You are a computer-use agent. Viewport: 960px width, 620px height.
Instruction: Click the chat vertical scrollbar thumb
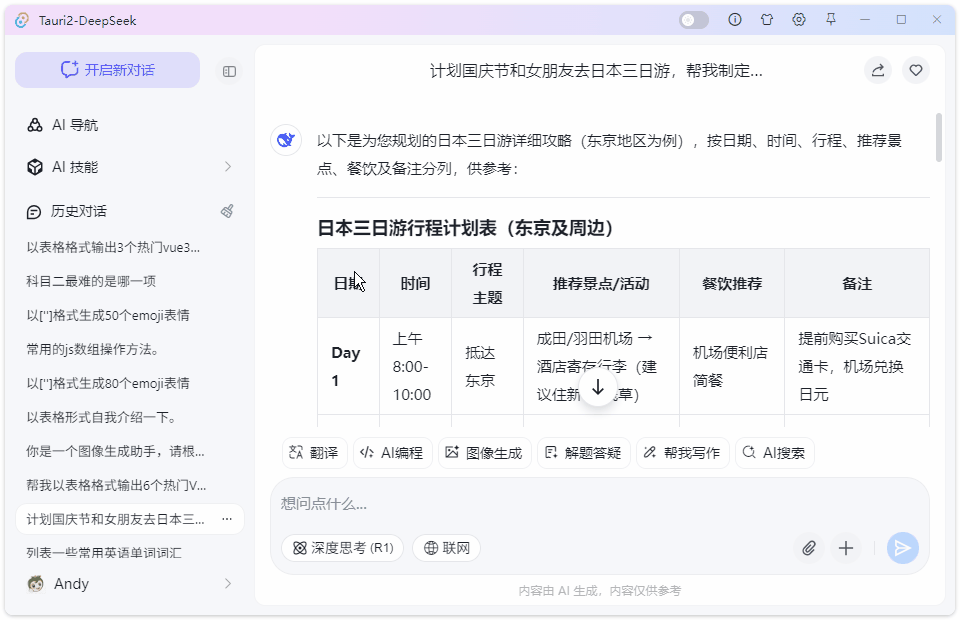tap(938, 137)
